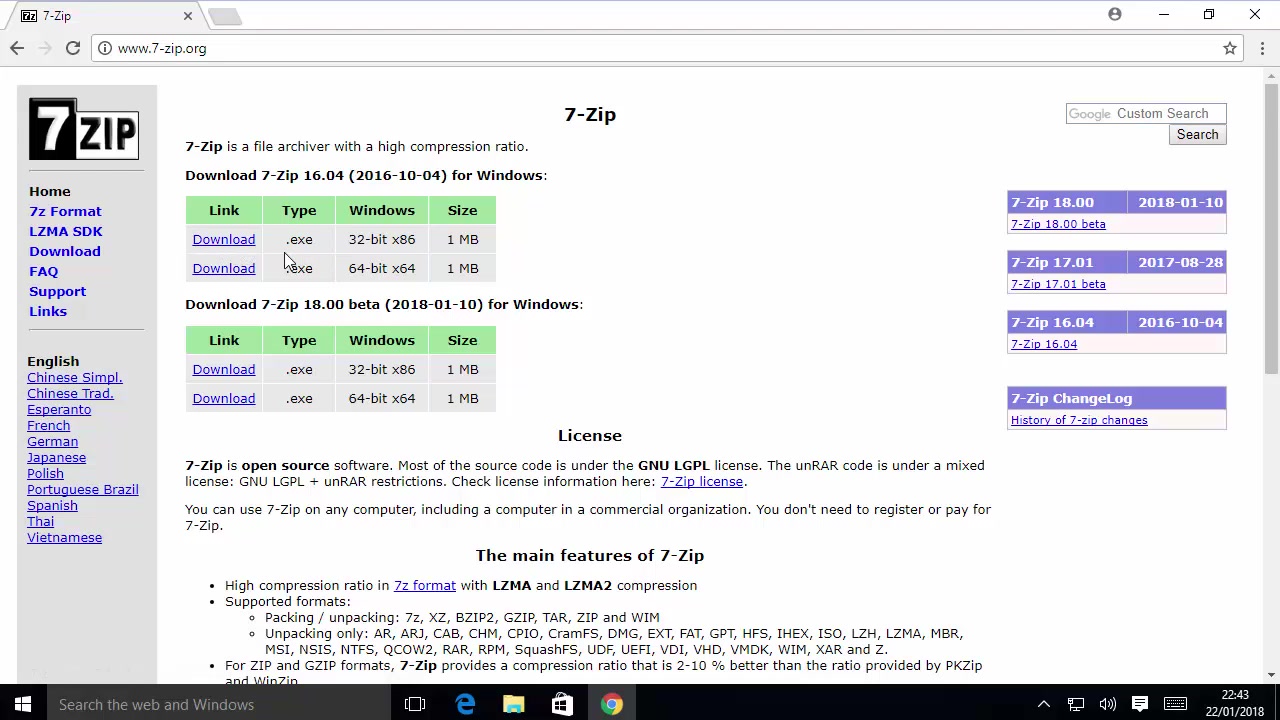Open the Windows Start menu
The image size is (1280, 720).
click(23, 704)
